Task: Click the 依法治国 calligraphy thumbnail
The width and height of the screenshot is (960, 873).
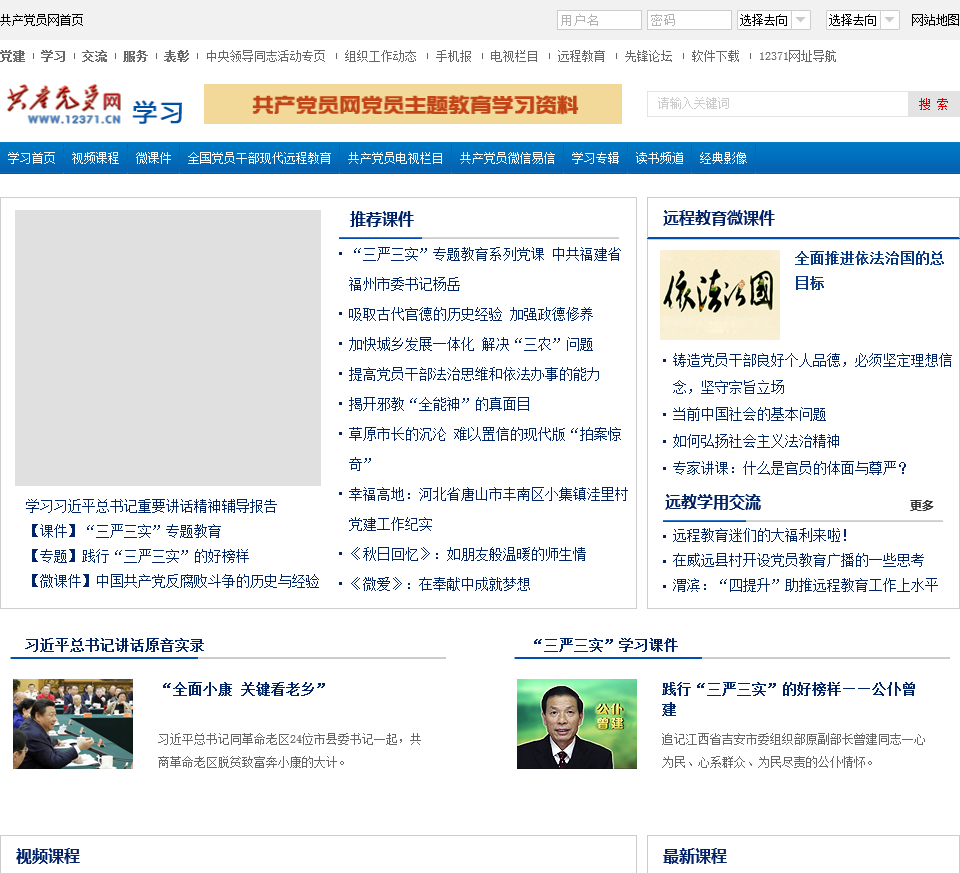Action: click(720, 294)
